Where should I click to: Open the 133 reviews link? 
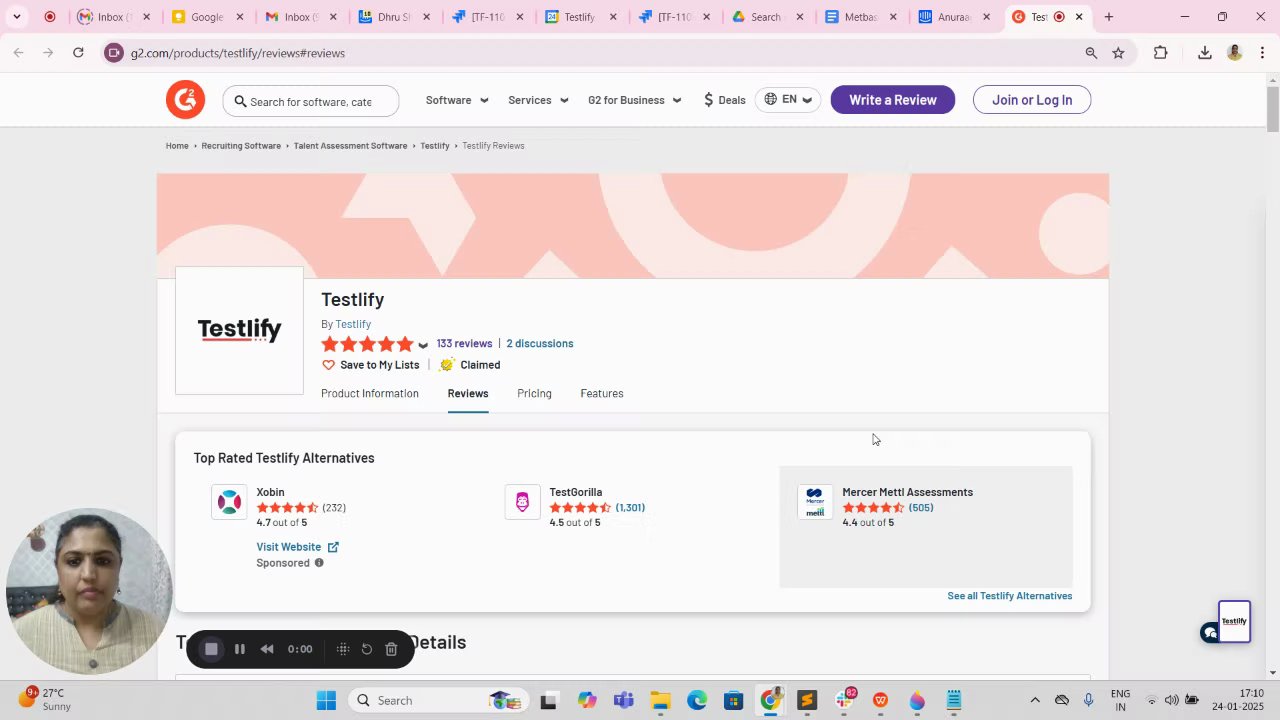(x=464, y=343)
